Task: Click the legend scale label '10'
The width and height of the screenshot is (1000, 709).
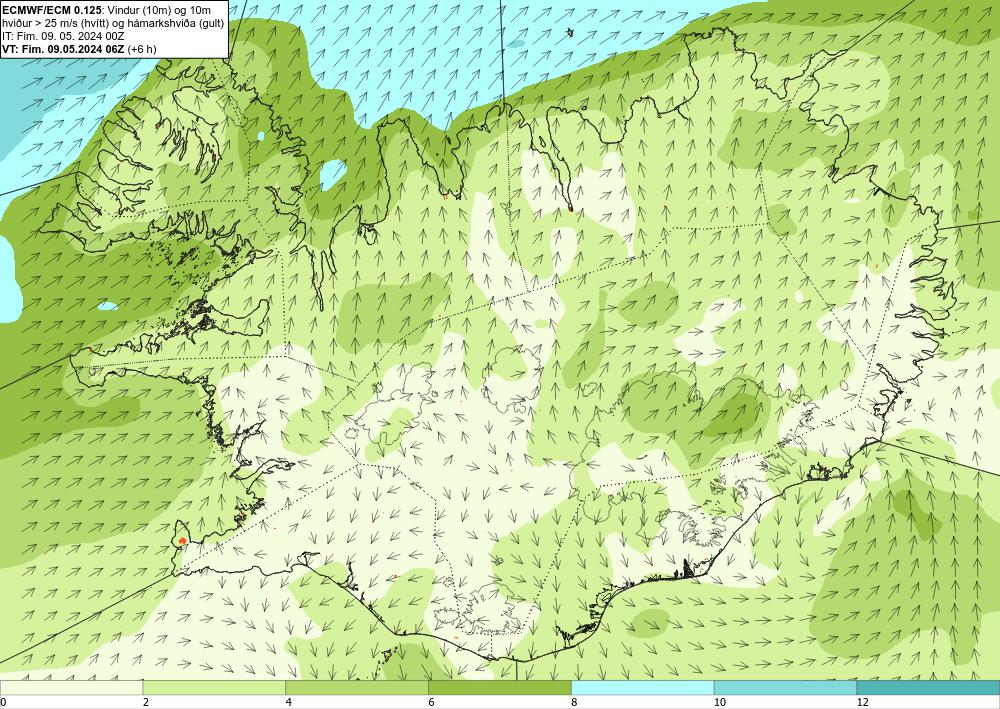Action: 719,703
